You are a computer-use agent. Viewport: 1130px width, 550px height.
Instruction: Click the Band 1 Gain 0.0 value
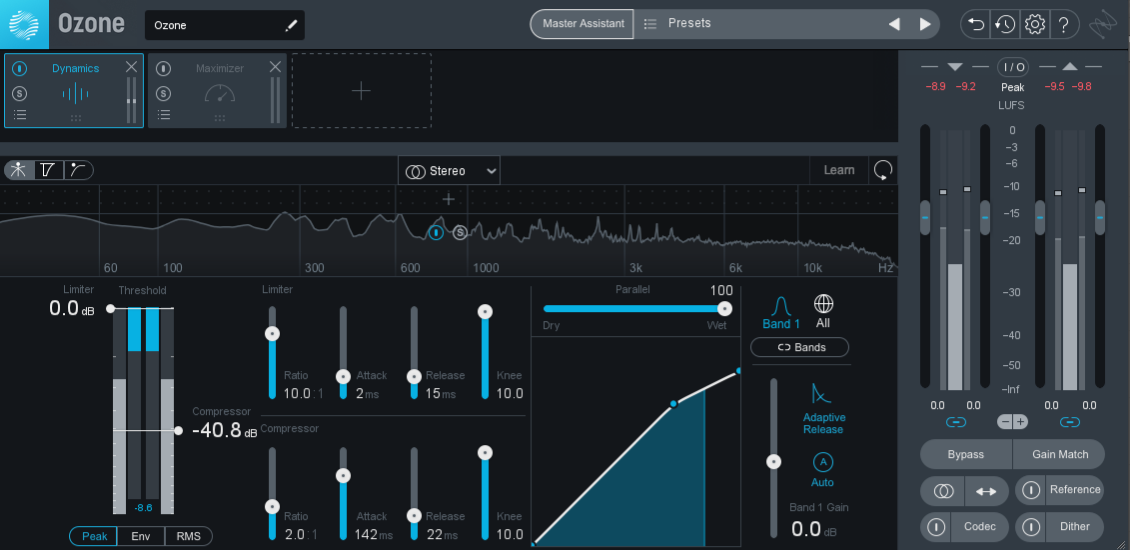tap(806, 529)
